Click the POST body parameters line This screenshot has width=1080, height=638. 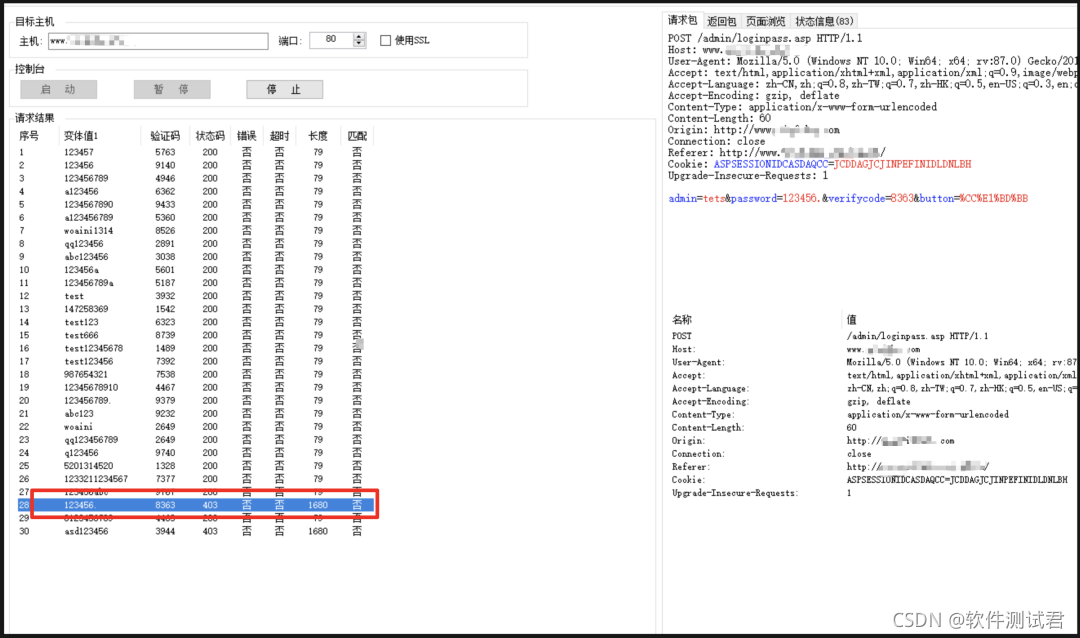848,198
